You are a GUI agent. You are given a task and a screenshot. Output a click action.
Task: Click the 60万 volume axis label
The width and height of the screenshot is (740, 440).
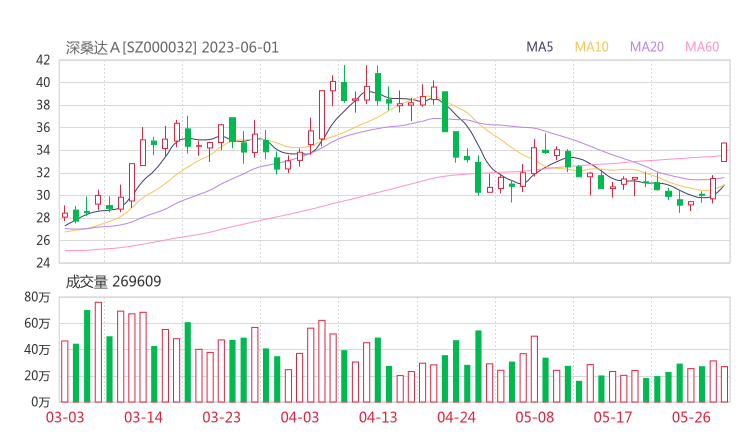[x=37, y=323]
